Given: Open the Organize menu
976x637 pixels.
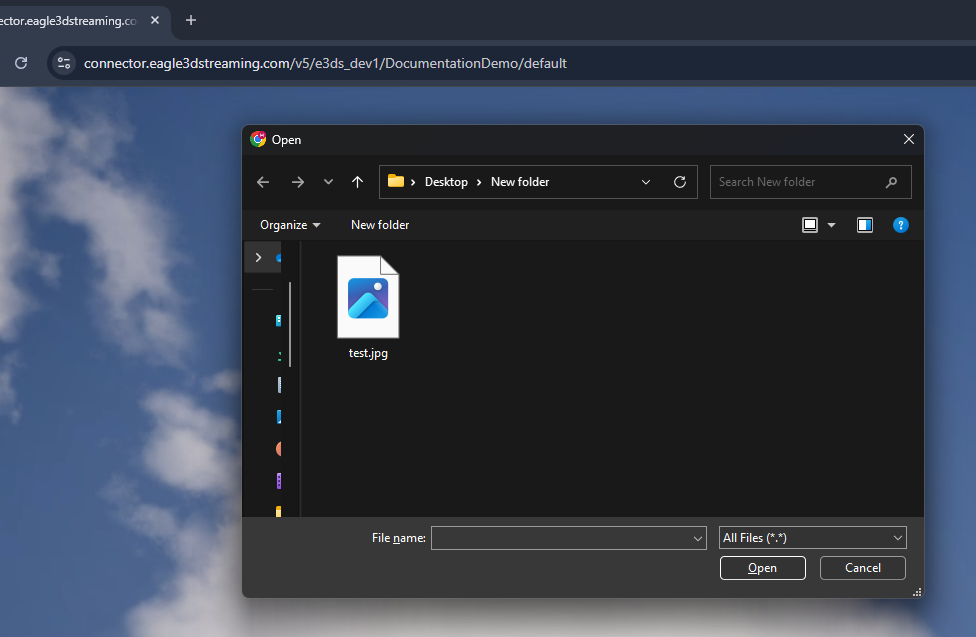Looking at the screenshot, I should [290, 225].
